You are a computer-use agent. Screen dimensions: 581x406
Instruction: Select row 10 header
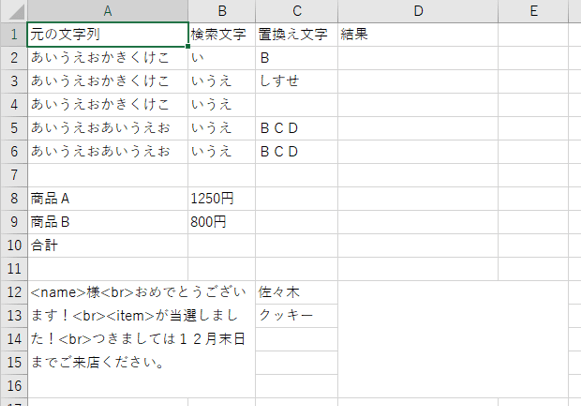(x=14, y=245)
